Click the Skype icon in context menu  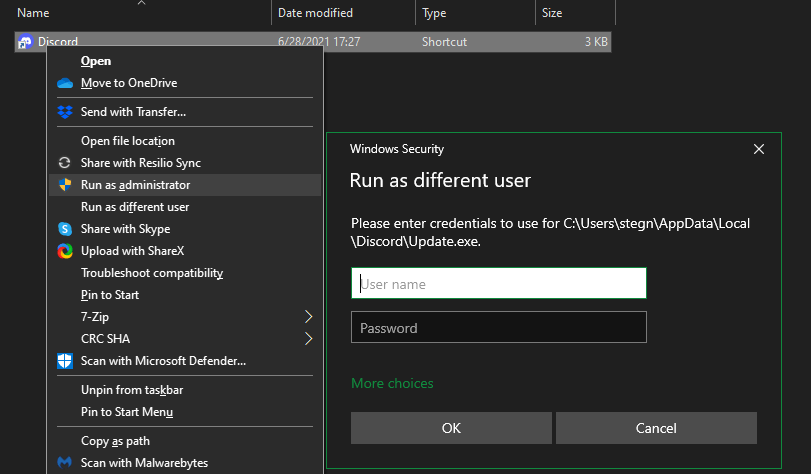click(x=64, y=229)
